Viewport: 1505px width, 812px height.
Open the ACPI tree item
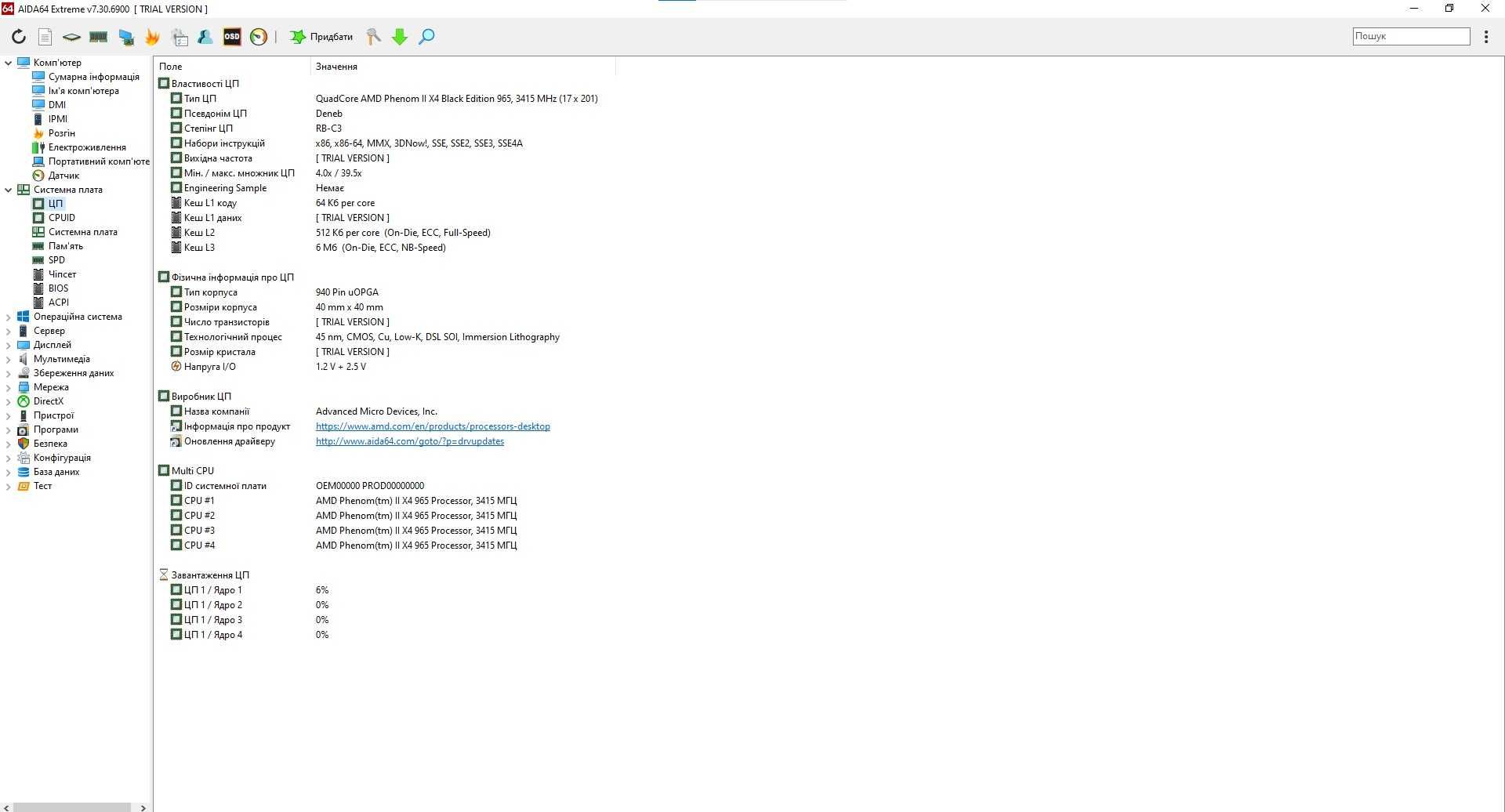pos(58,303)
